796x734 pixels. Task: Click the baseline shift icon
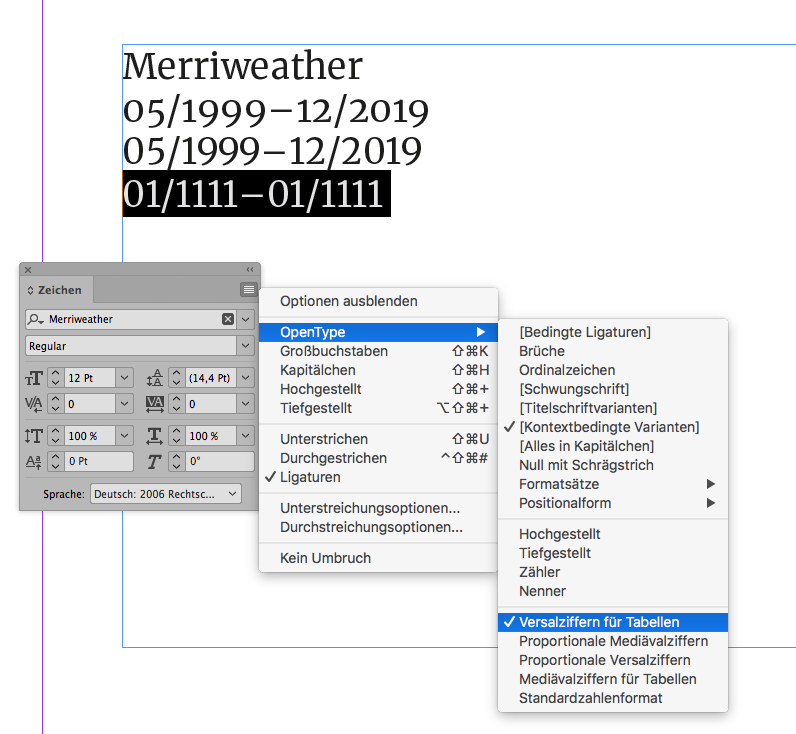[34, 461]
